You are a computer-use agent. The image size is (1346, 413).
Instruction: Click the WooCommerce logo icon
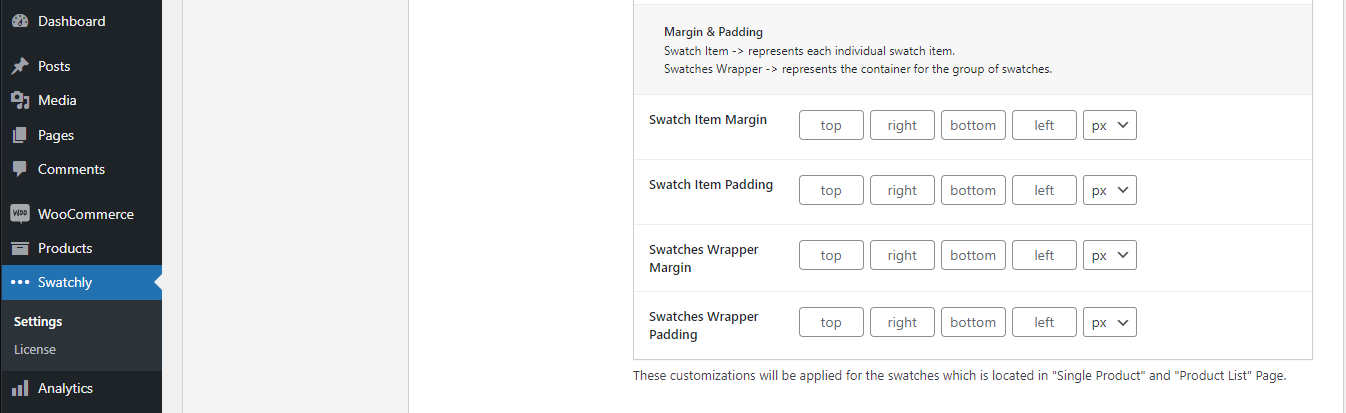(x=19, y=214)
